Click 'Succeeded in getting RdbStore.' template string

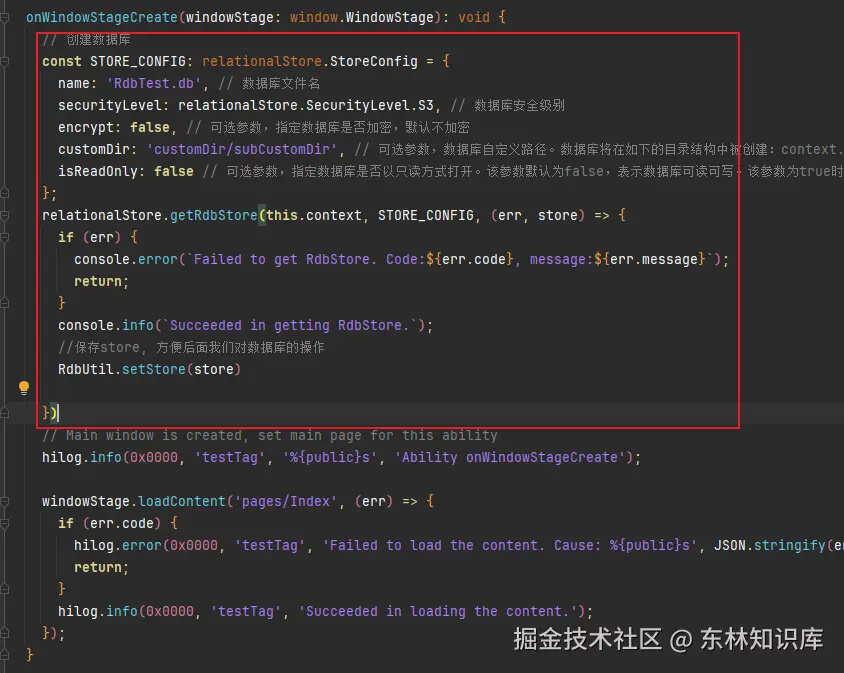pyautogui.click(x=290, y=326)
